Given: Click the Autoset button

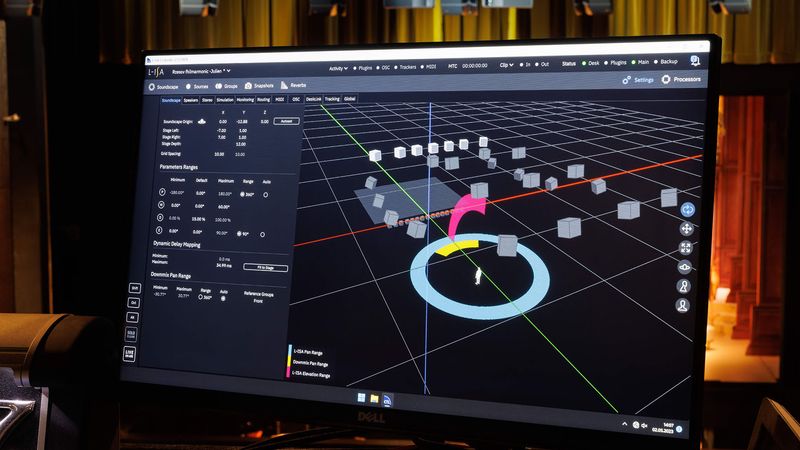Looking at the screenshot, I should click(286, 121).
